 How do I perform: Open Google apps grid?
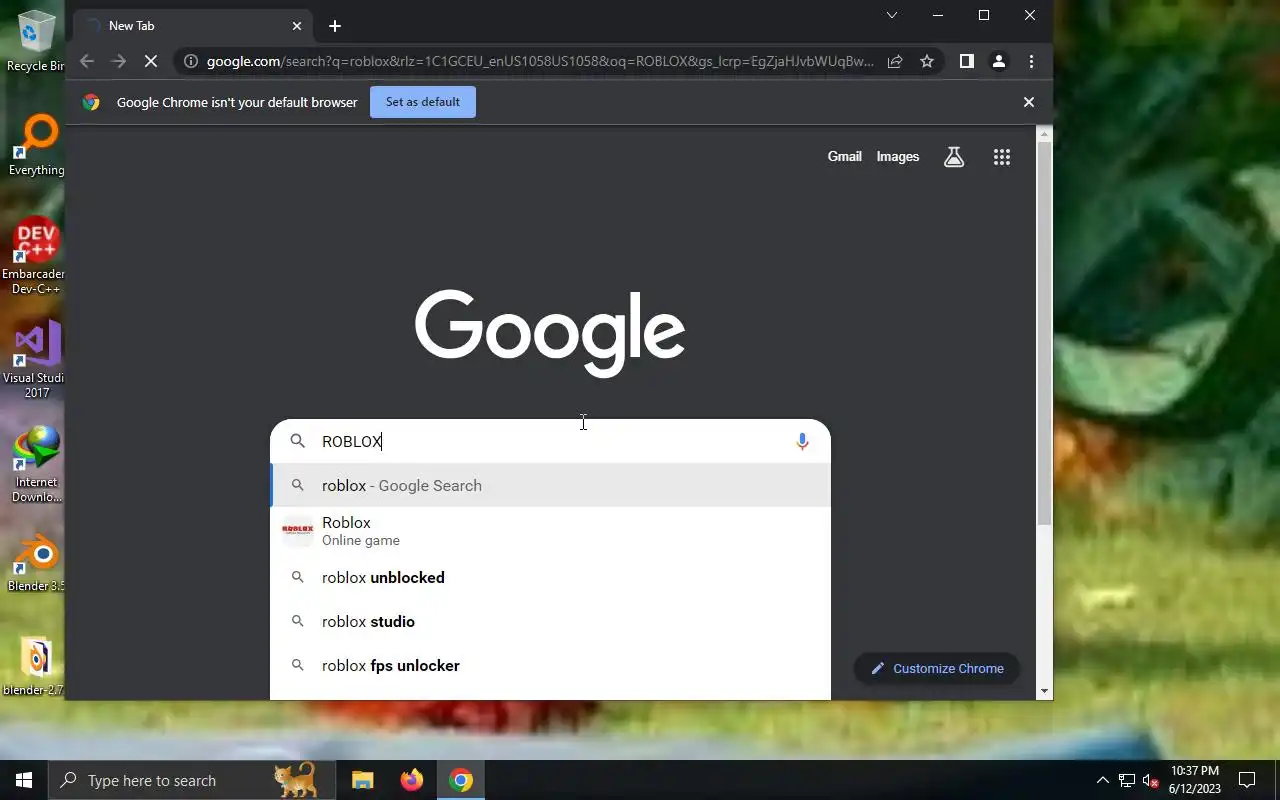coord(1002,157)
